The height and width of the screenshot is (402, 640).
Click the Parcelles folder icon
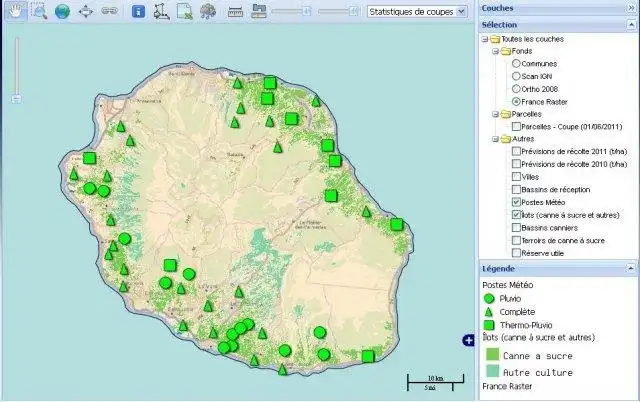(x=506, y=114)
